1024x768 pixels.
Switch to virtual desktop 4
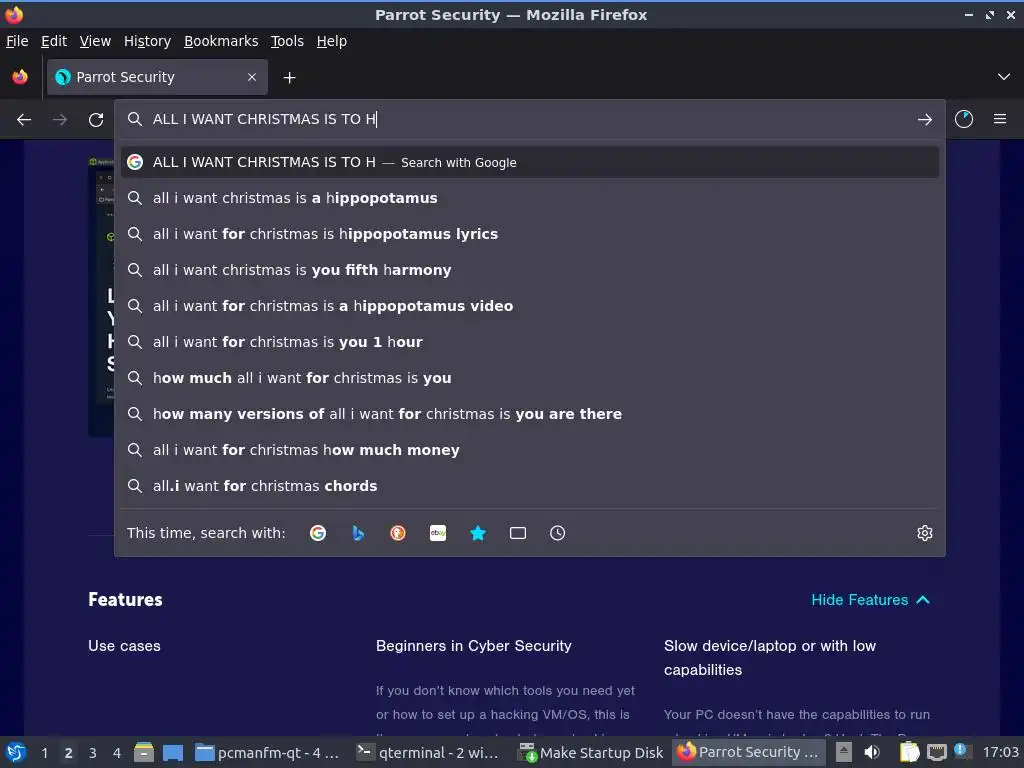pos(116,753)
